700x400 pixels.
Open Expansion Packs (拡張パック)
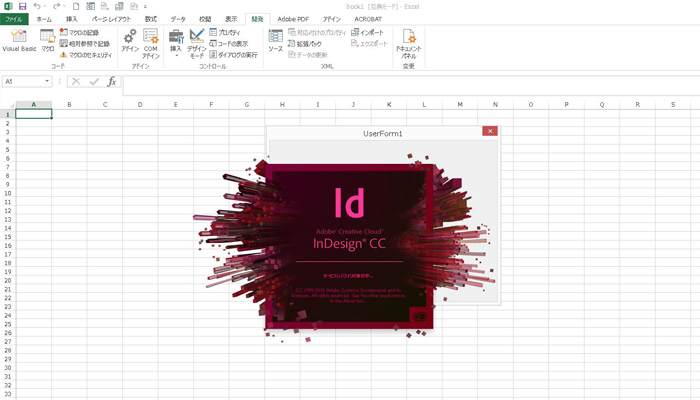pos(305,44)
